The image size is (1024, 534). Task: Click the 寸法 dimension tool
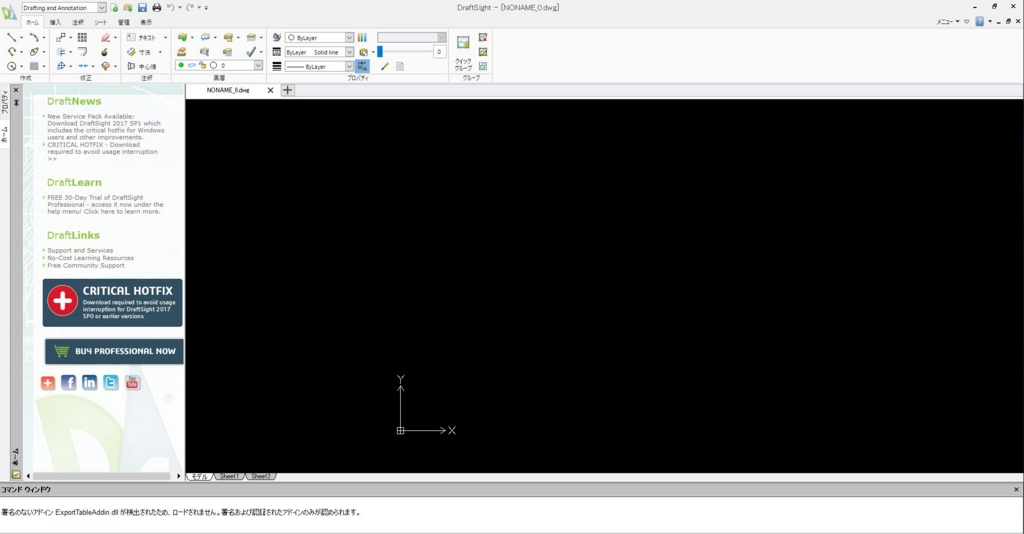point(139,52)
